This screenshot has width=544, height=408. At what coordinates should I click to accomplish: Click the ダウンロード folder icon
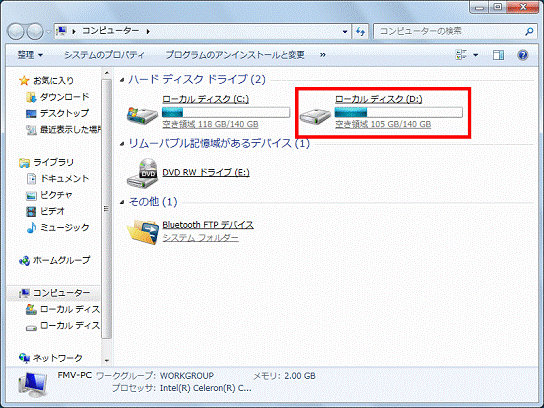point(31,97)
